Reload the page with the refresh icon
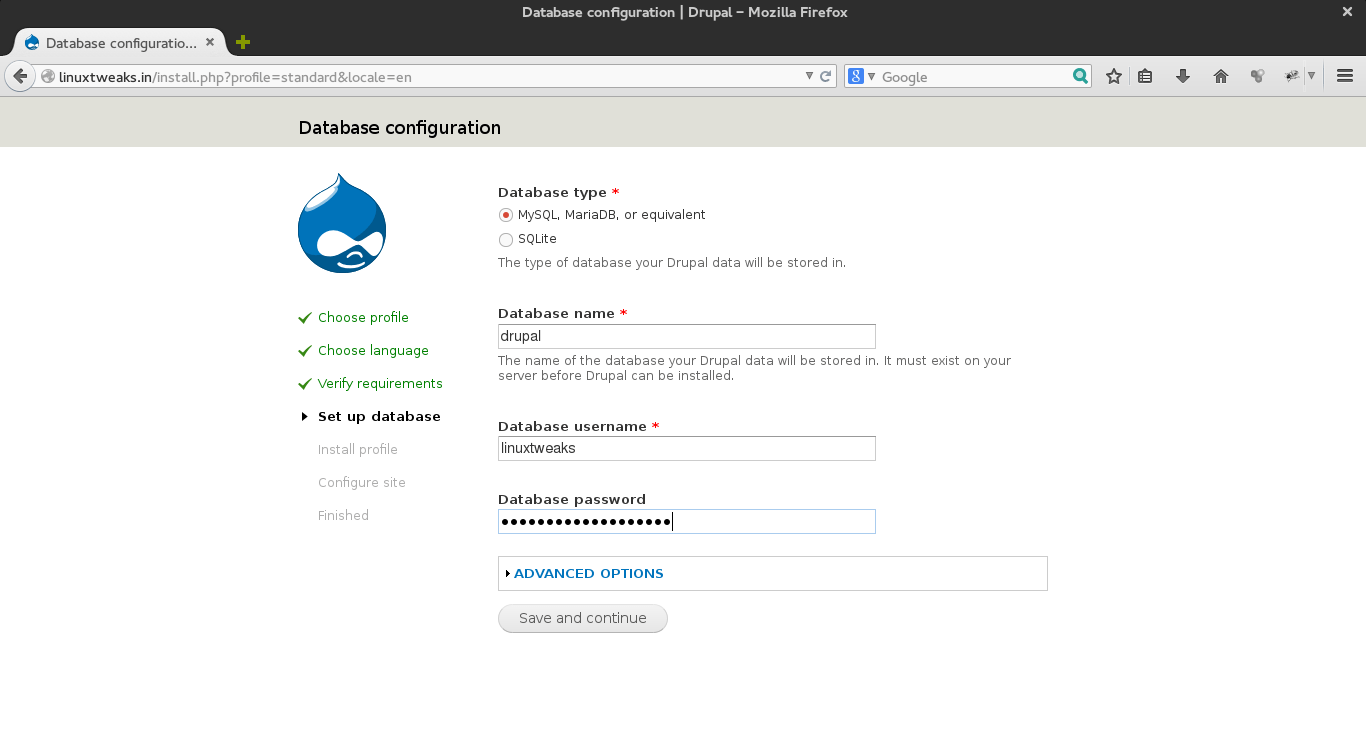This screenshot has height=738, width=1366. [x=826, y=76]
